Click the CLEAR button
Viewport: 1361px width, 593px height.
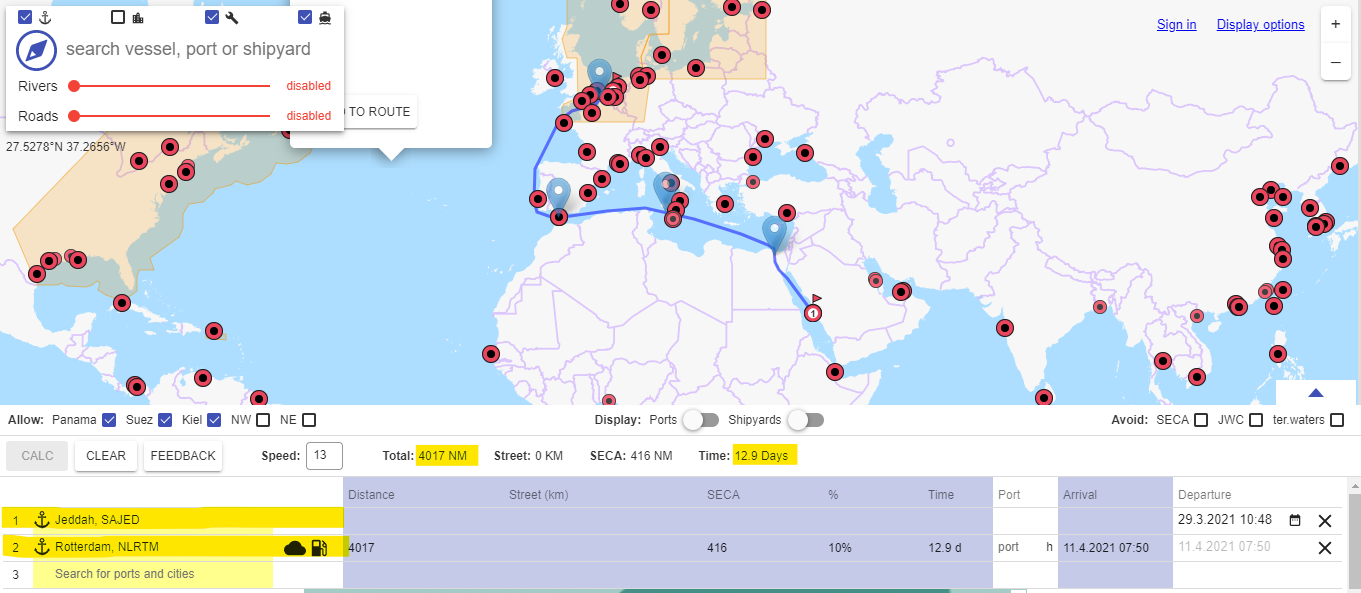[x=106, y=455]
